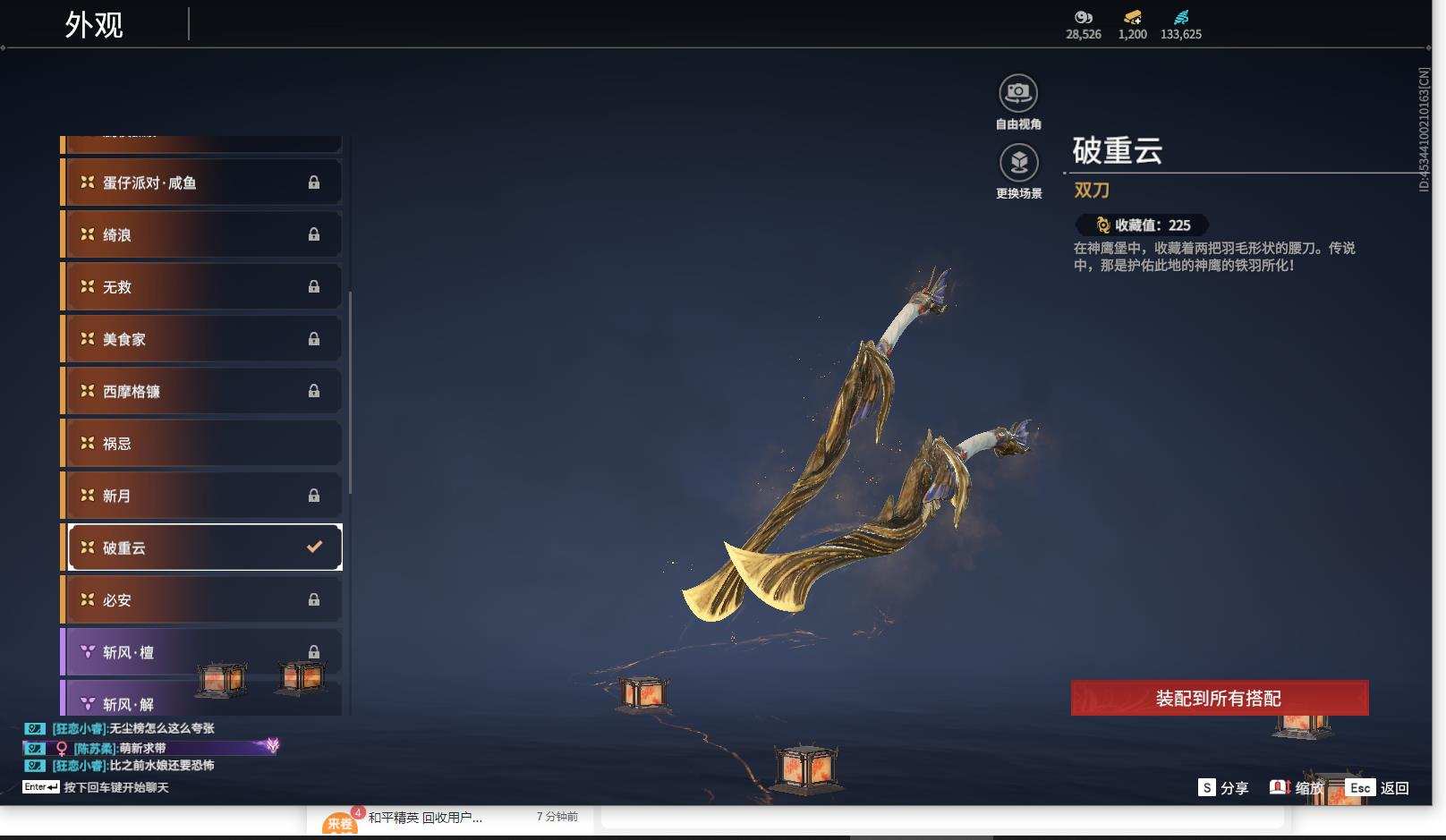Click the rarity emblem beside 破重云
Viewport: 1446px width, 840px height.
88,547
